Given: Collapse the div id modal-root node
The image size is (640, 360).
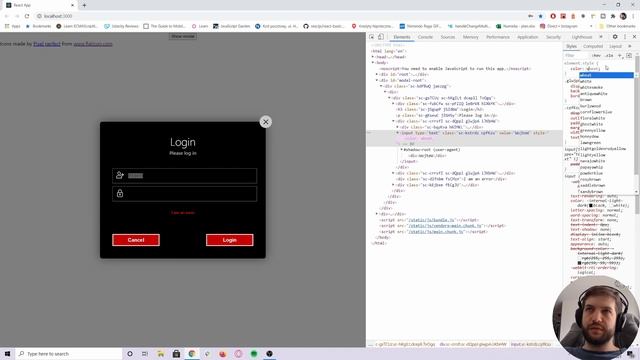Looking at the screenshot, I should click(x=377, y=80).
